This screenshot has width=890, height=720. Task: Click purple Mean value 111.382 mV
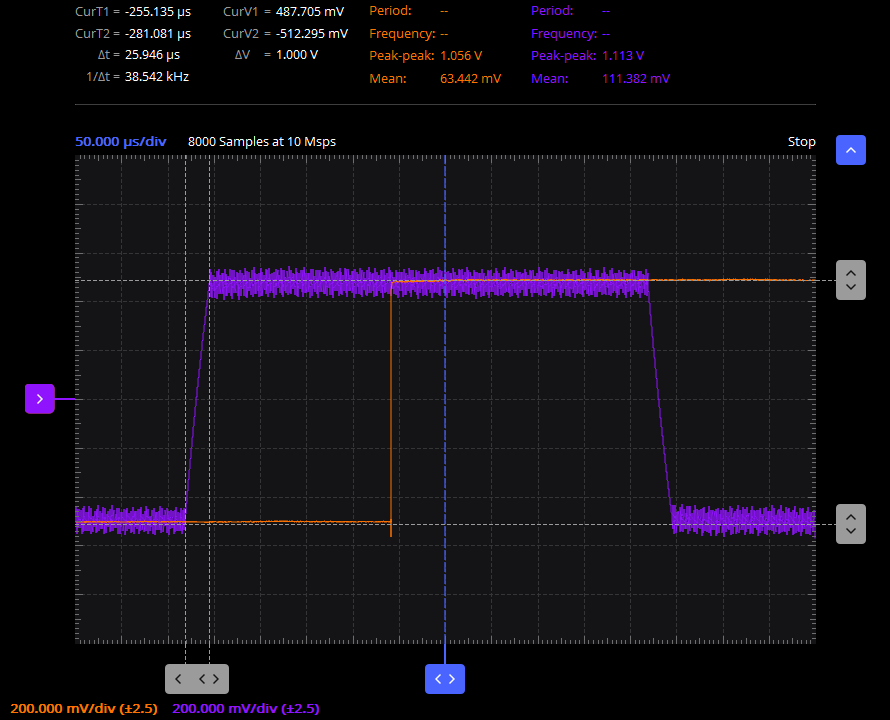(636, 78)
